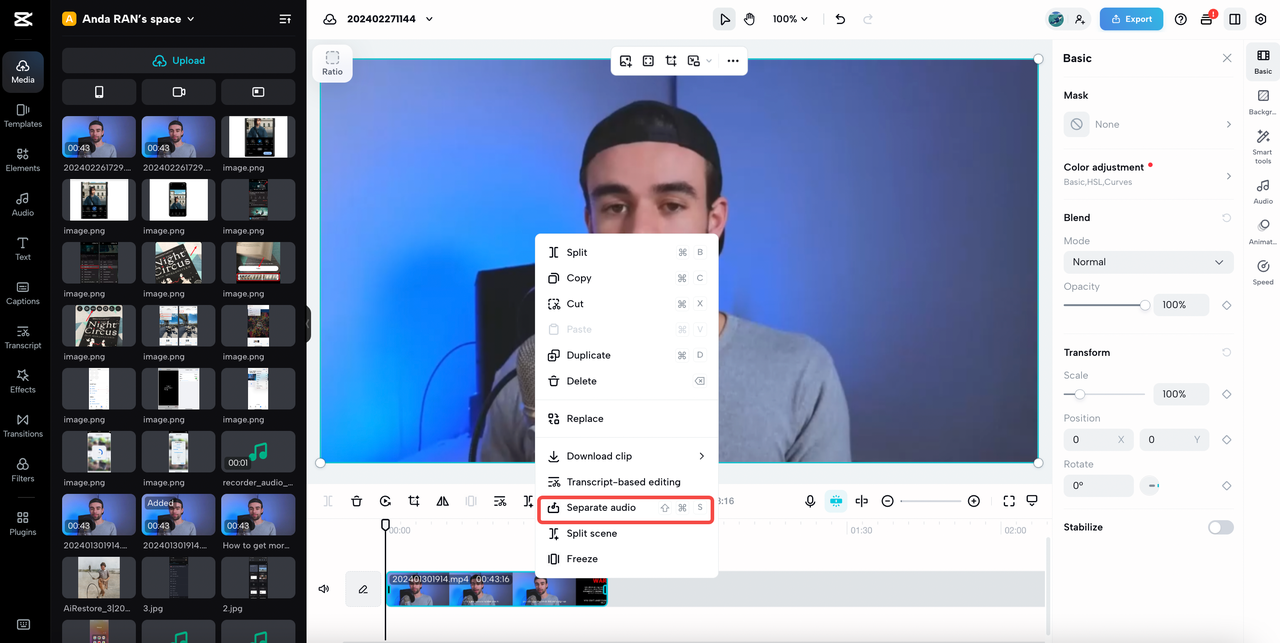
Task: Choose Duplicate from context menu
Action: point(627,355)
